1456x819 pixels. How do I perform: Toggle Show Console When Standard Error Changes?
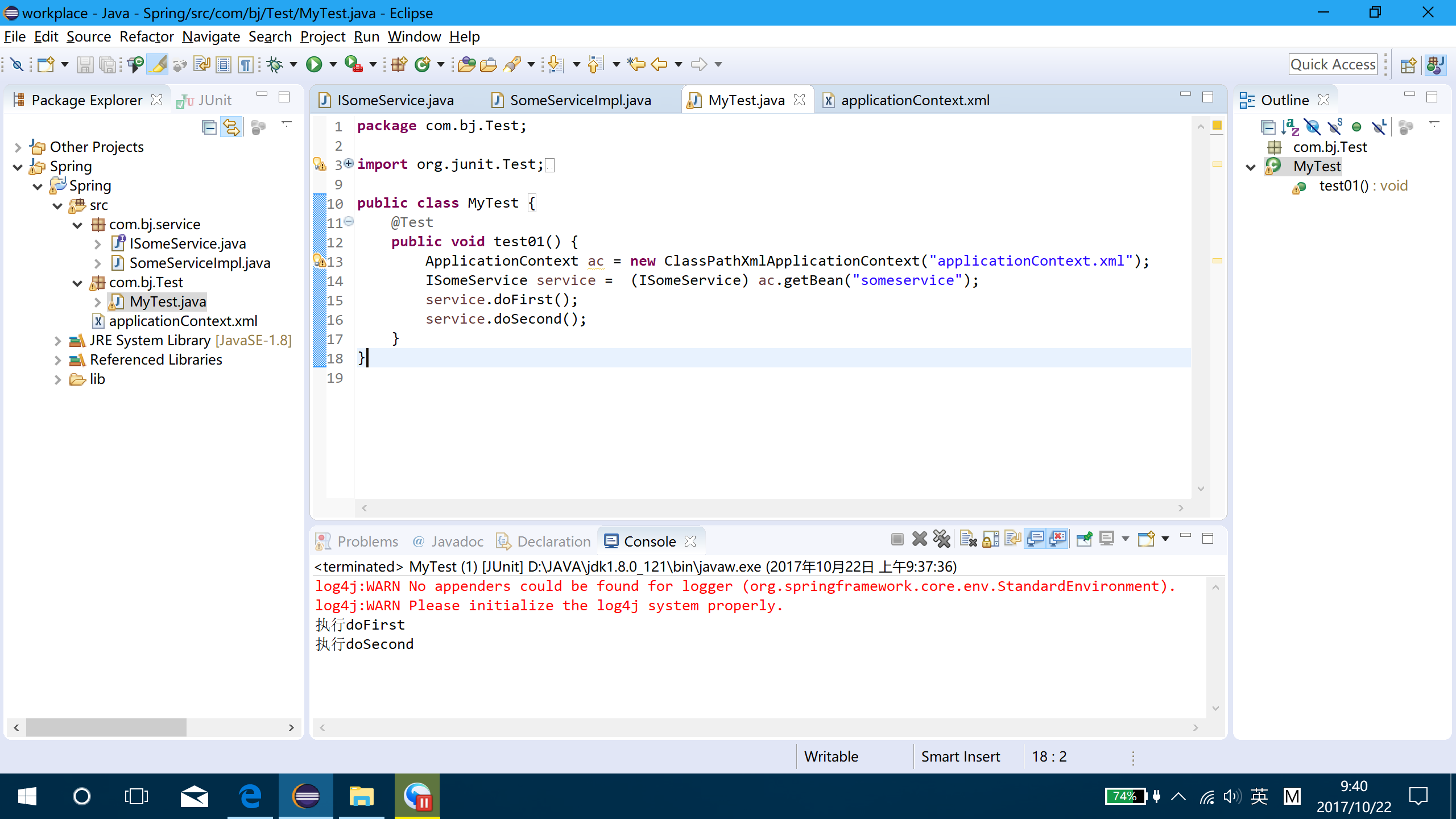click(1058, 539)
